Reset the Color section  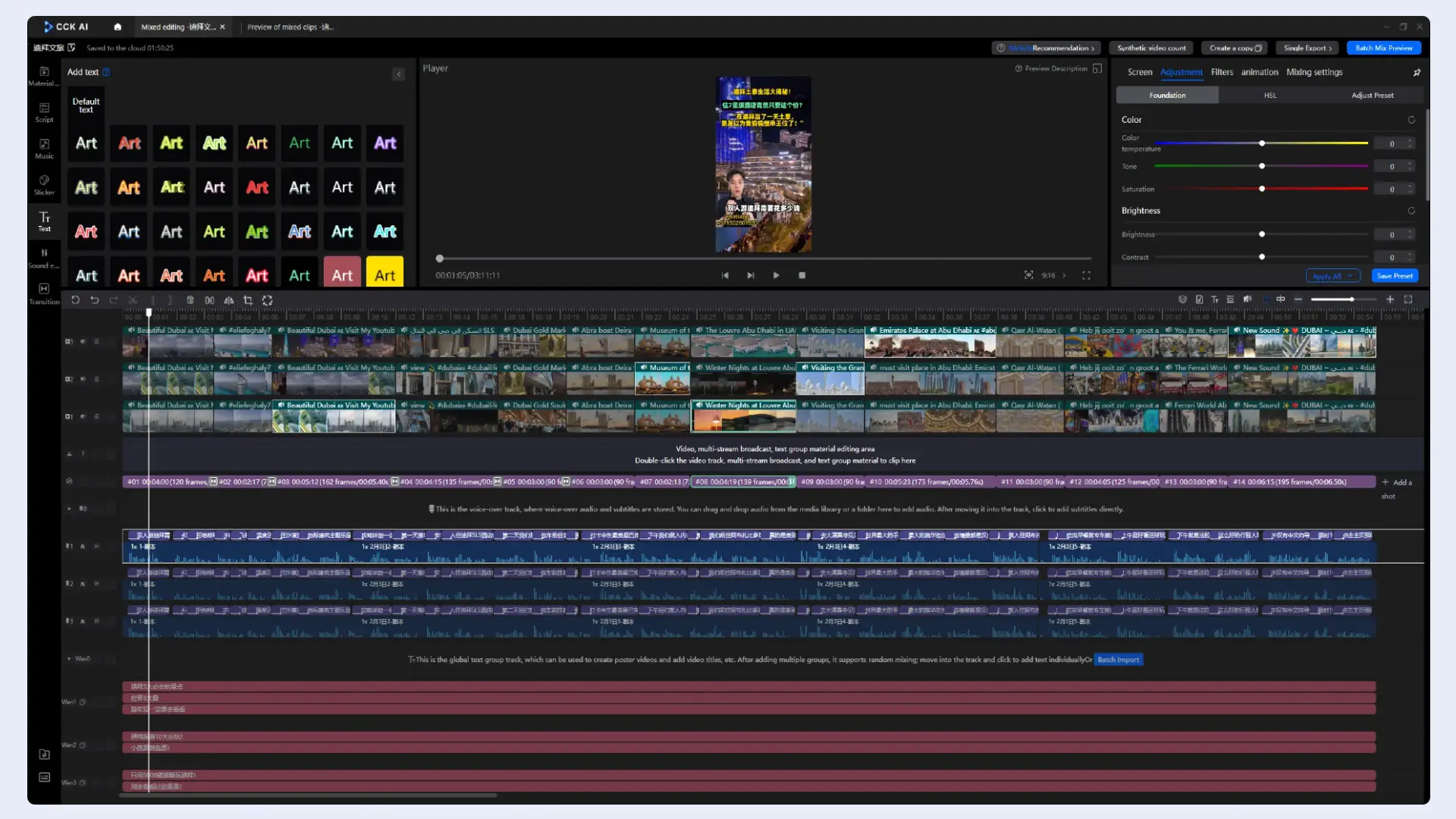click(1411, 120)
